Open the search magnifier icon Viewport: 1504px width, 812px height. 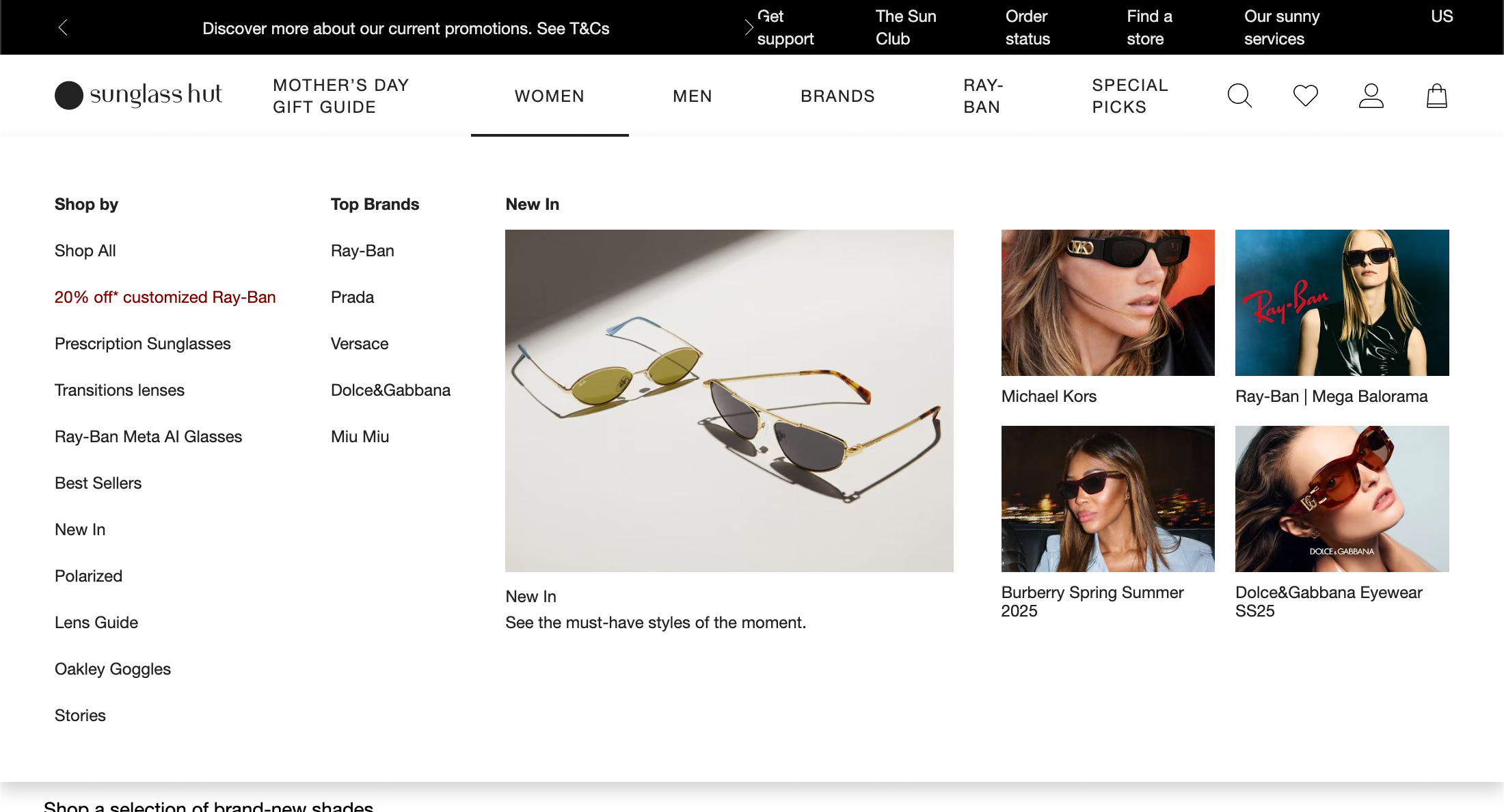(x=1239, y=96)
